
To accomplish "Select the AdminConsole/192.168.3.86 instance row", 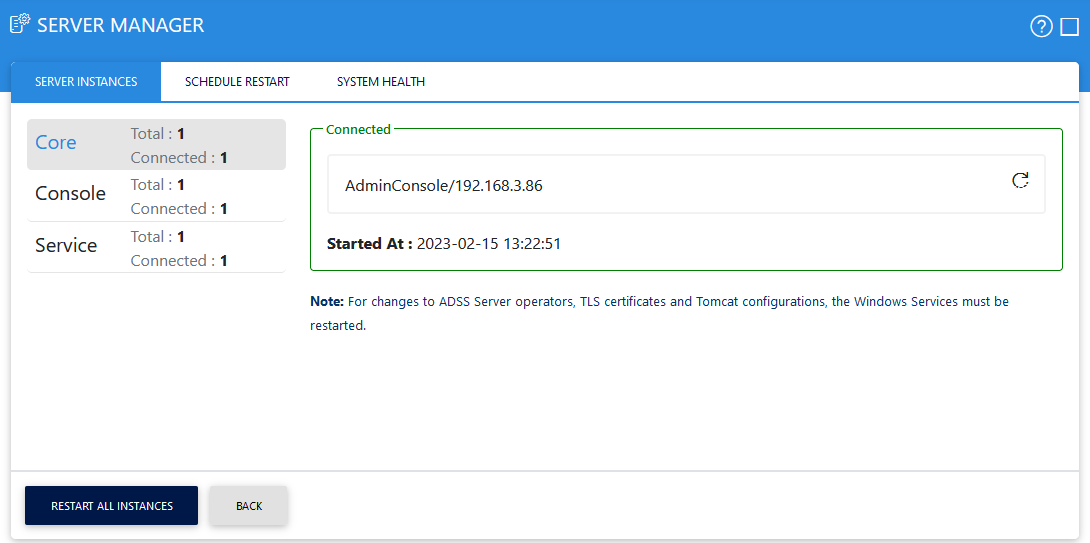I will [x=444, y=186].
